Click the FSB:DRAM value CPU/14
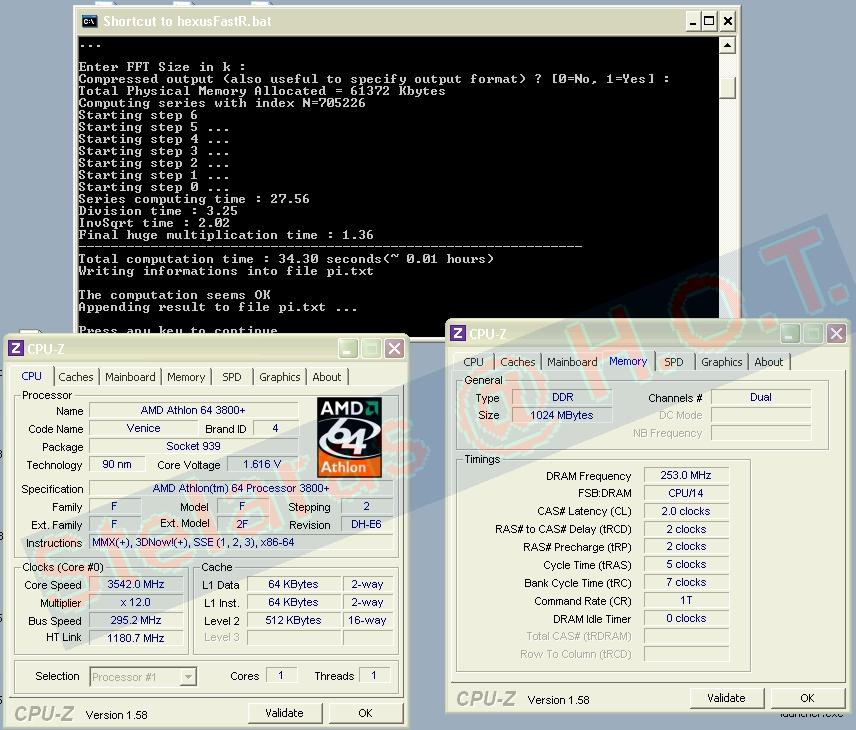This screenshot has height=730, width=856. click(686, 493)
